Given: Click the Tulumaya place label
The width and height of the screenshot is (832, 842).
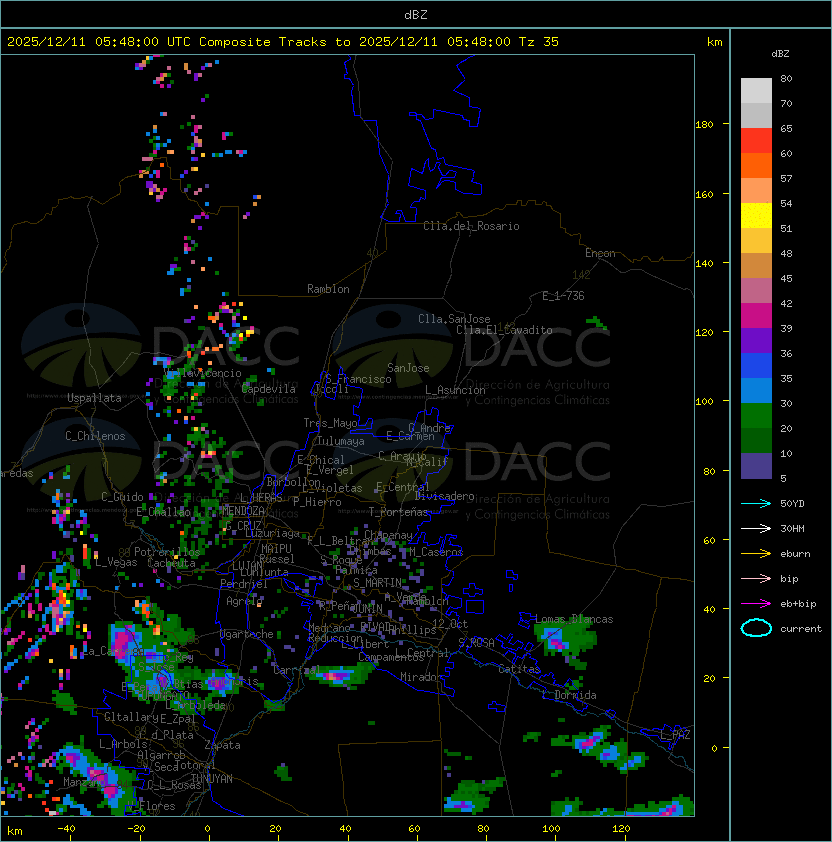Looking at the screenshot, I should tap(341, 441).
